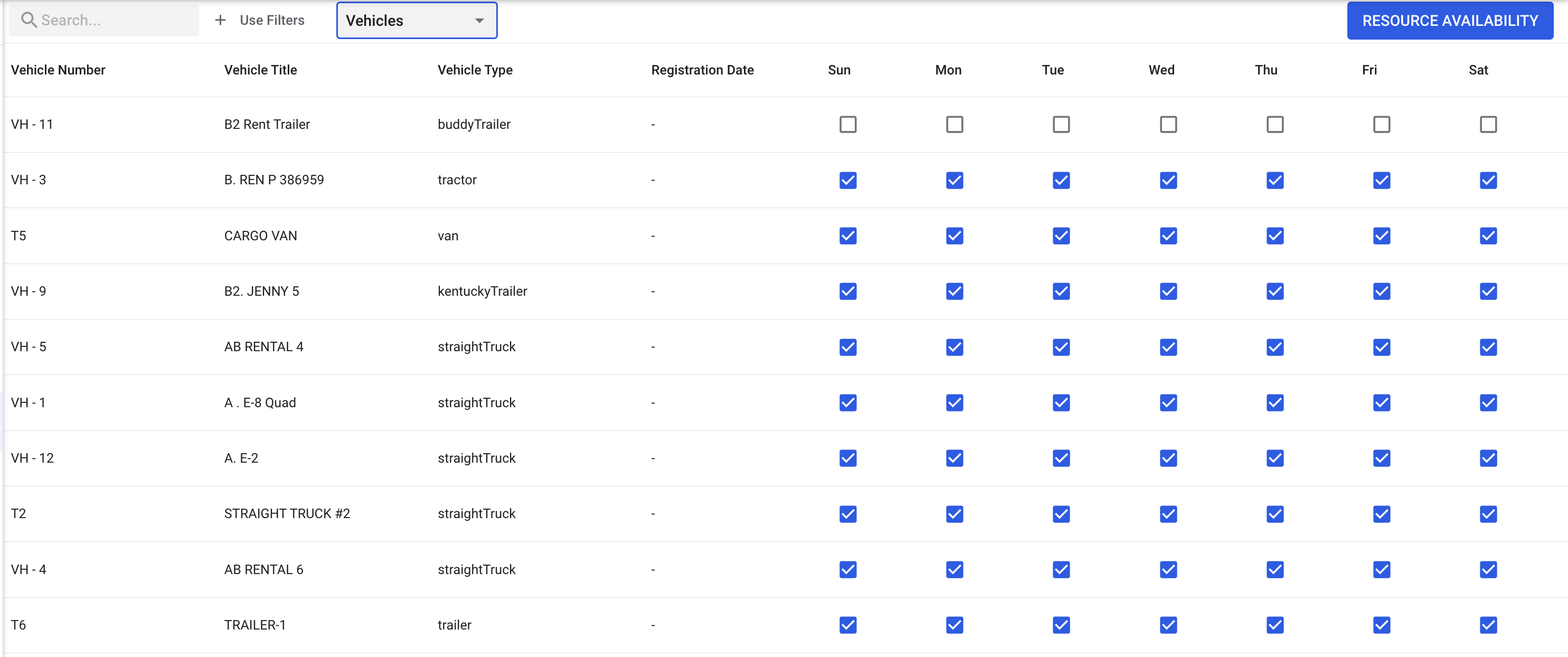Click the Vehicles dropdown arrow
1568x657 pixels.
[479, 21]
